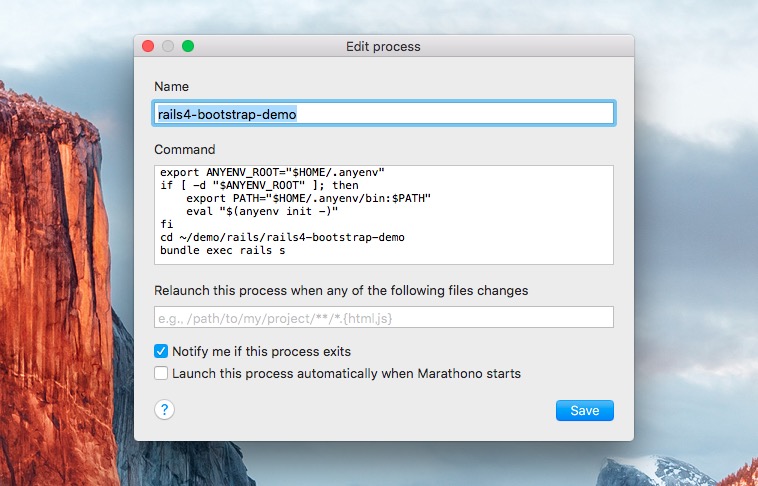Click the "Notify me if this process exits" label
The image size is (758, 486).
pyautogui.click(x=261, y=351)
